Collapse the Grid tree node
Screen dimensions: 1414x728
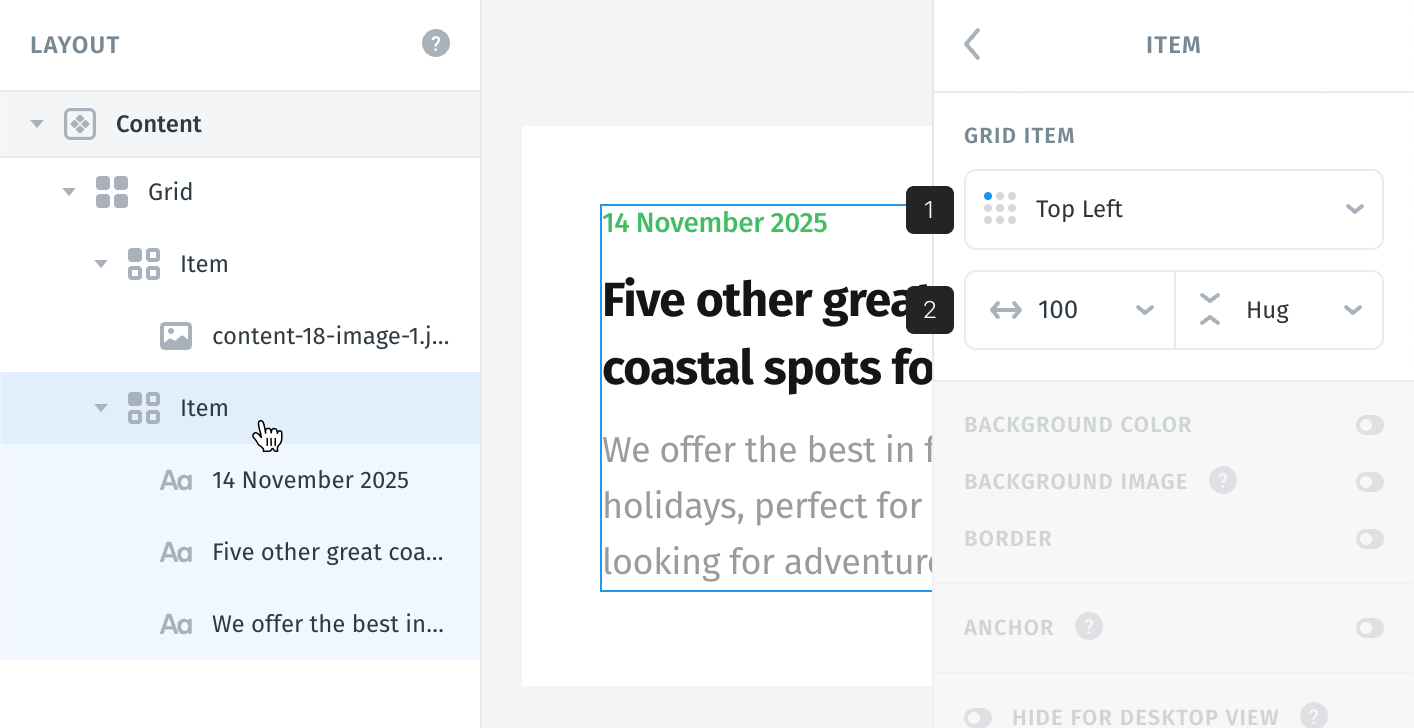pyautogui.click(x=69, y=192)
